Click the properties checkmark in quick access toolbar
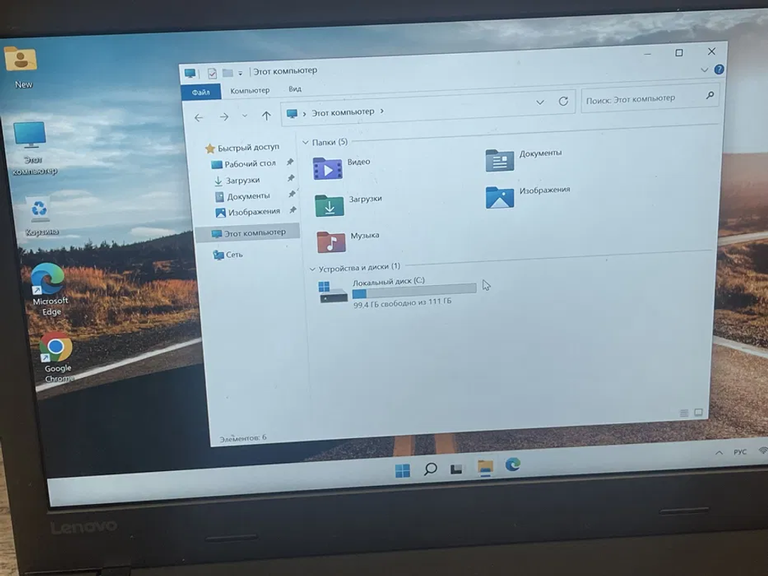The image size is (768, 576). point(212,73)
